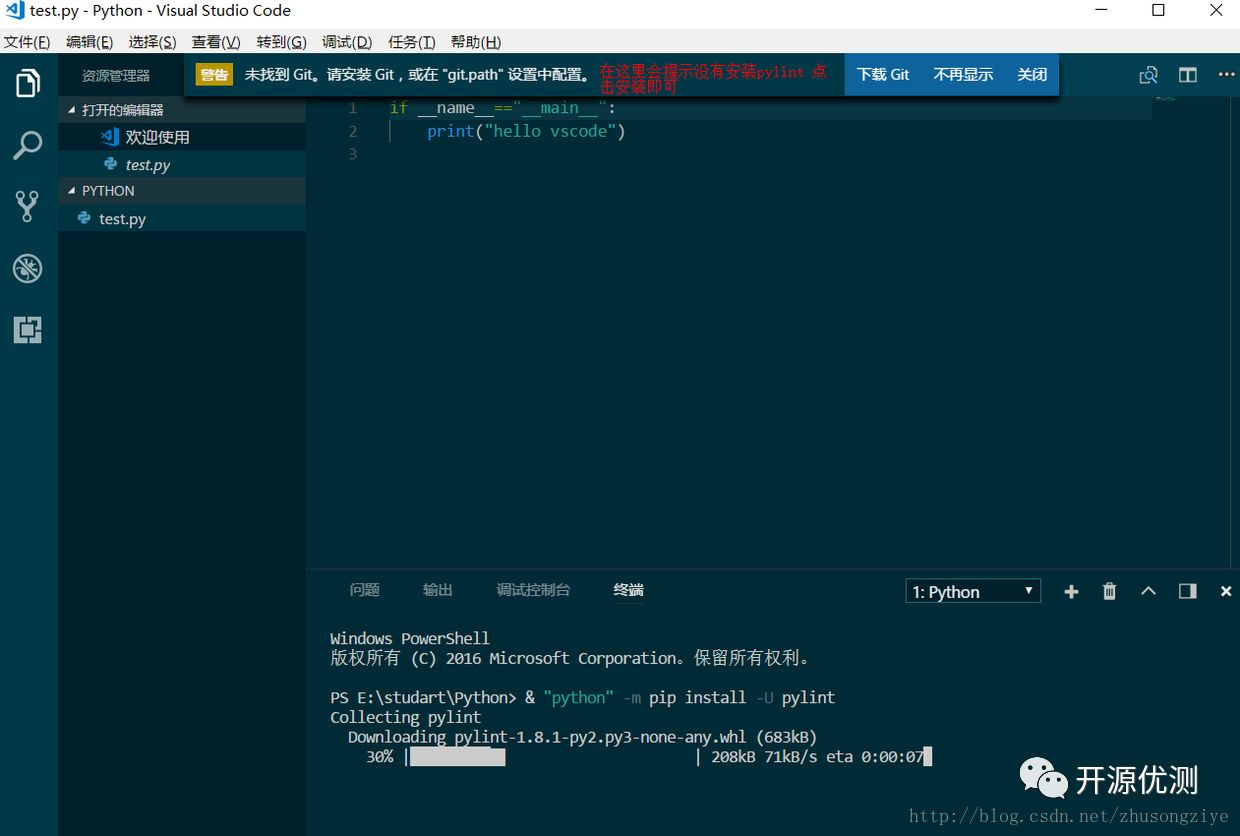Click the VS Code logo in title bar
Image resolution: width=1240 pixels, height=836 pixels.
point(14,11)
